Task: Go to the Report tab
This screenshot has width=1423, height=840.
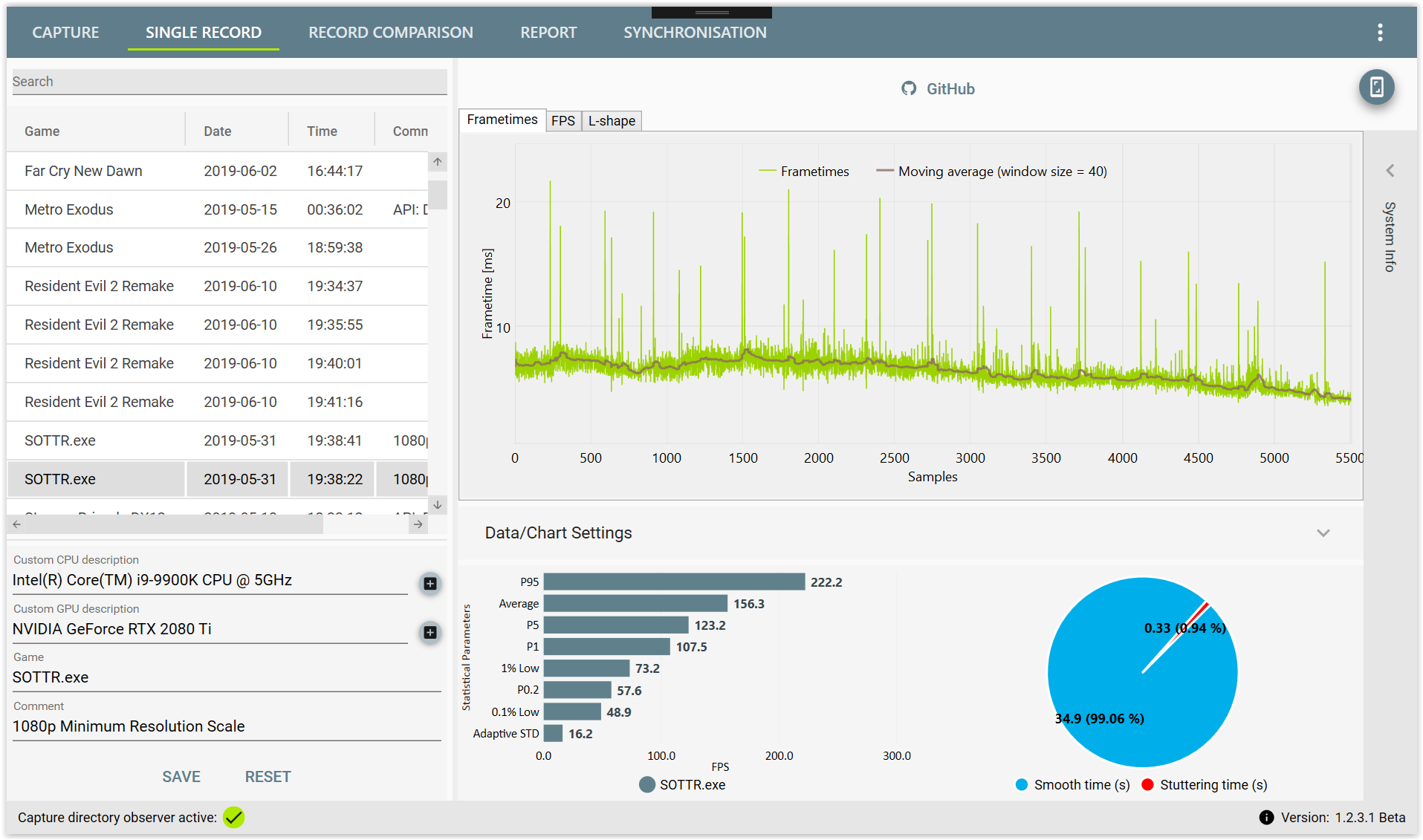Action: point(548,33)
